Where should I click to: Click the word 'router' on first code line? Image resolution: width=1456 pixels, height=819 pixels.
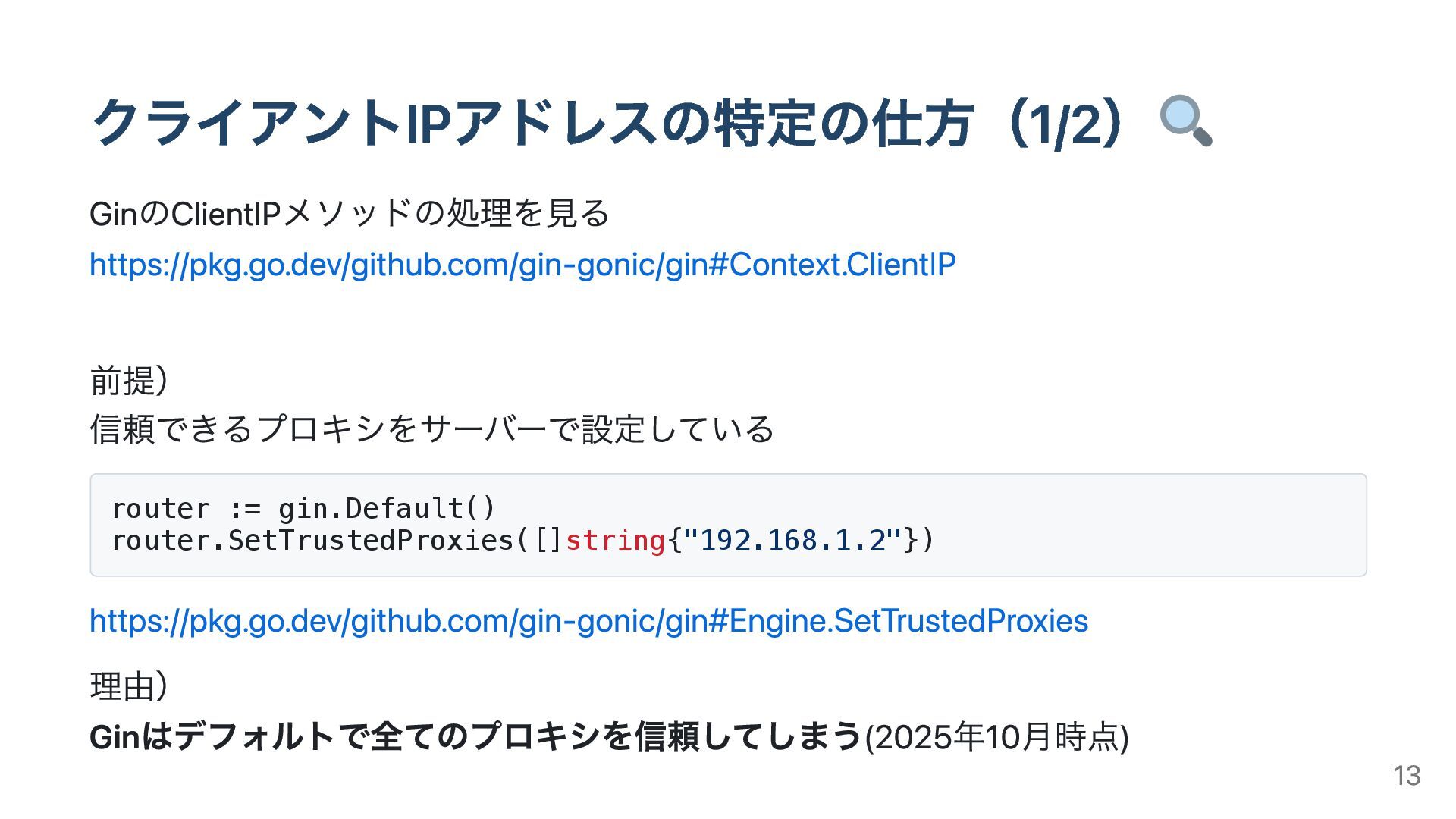click(160, 508)
